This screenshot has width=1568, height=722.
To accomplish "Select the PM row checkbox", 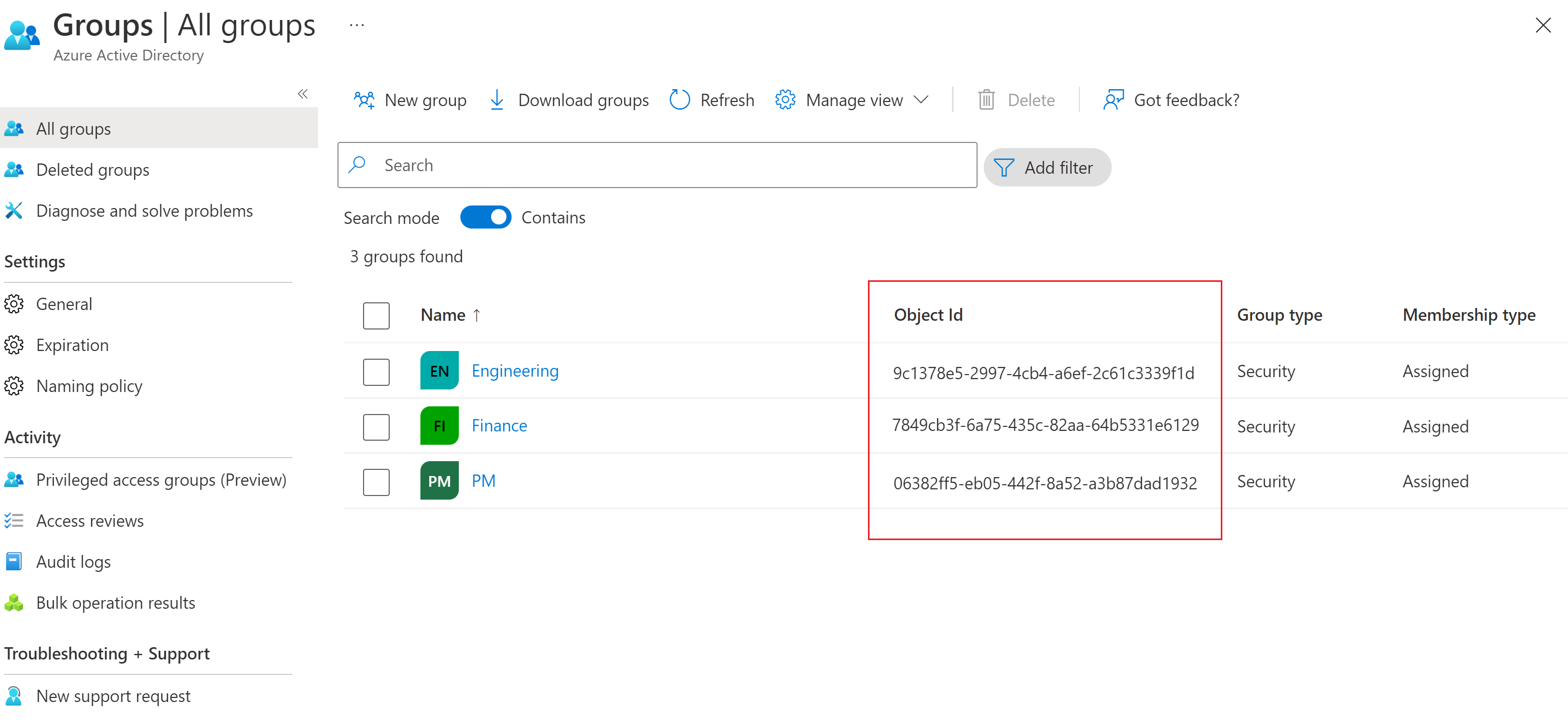I will coord(376,482).
